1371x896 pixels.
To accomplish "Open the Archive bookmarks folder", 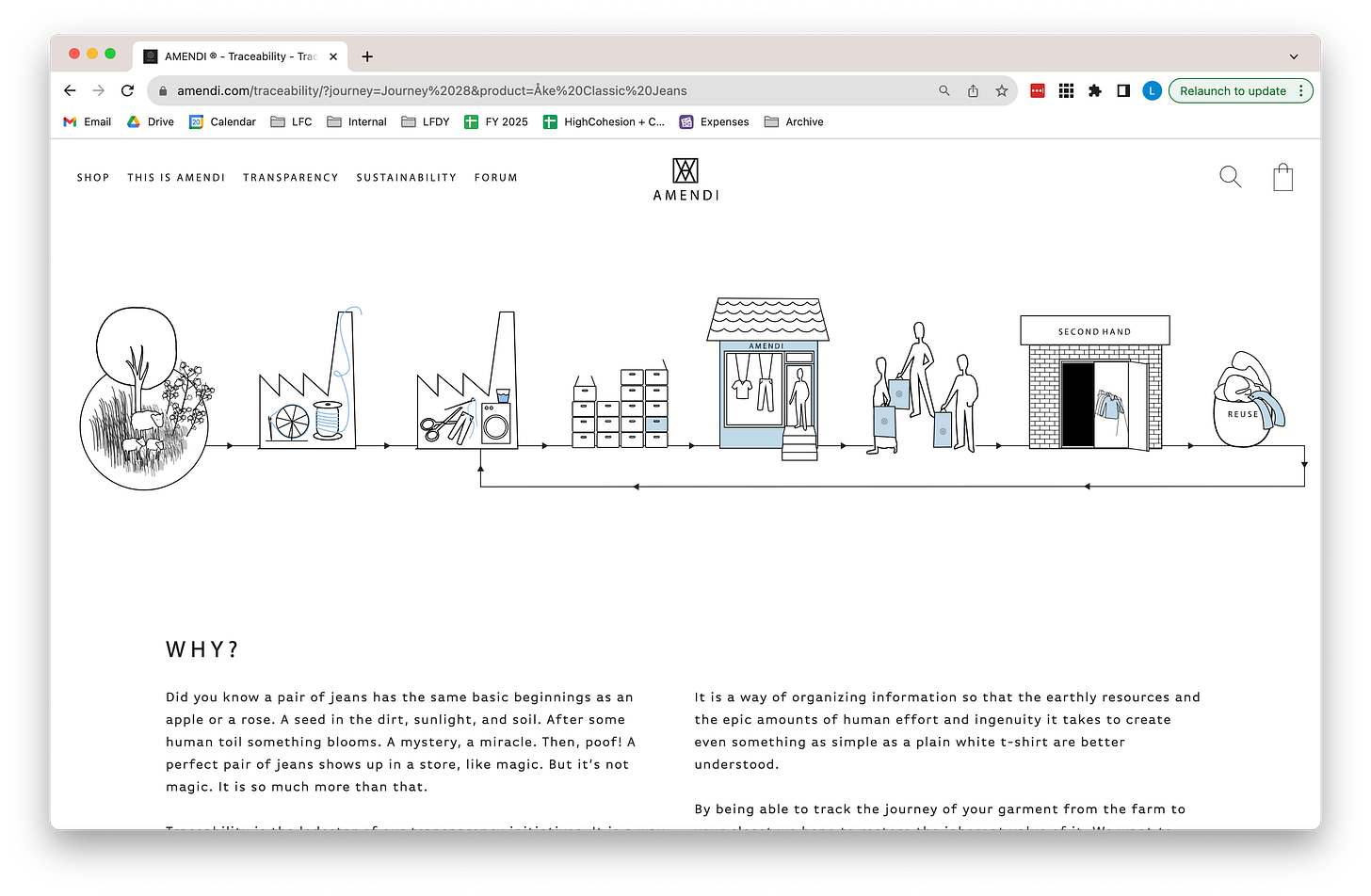I will coord(794,121).
